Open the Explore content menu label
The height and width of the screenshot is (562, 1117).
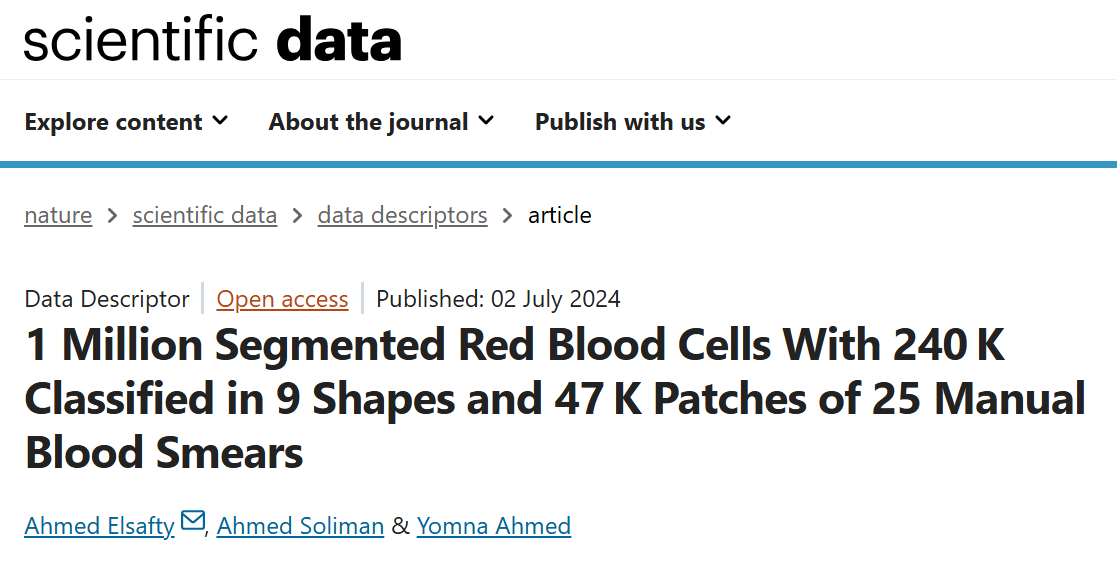point(113,122)
